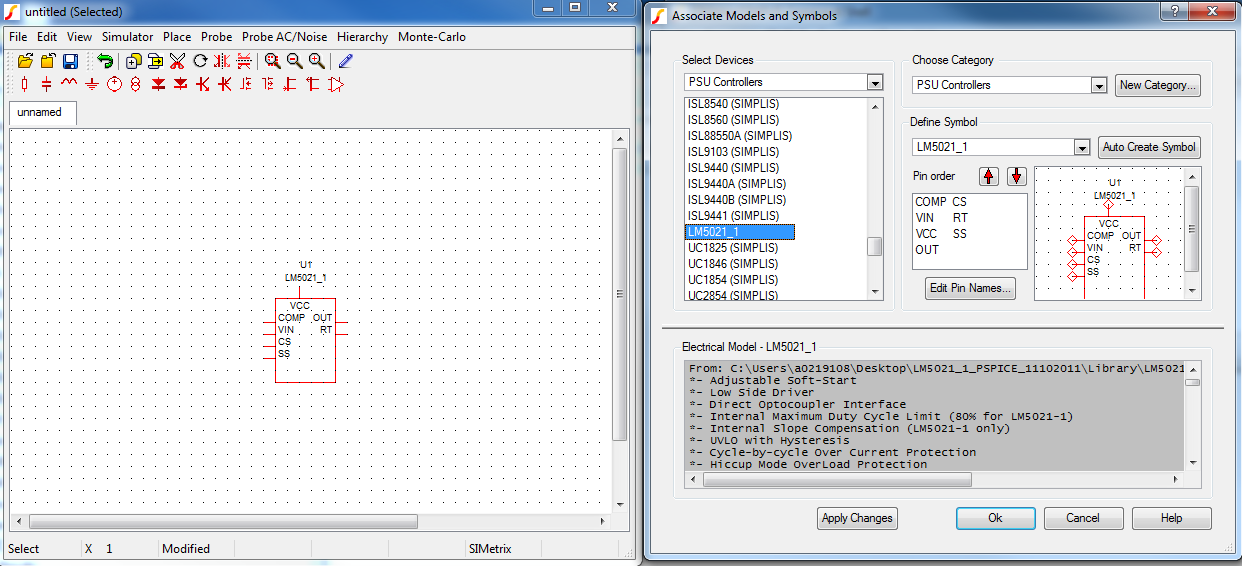Move pin up with red up arrow
This screenshot has height=566, width=1242.
(x=989, y=176)
